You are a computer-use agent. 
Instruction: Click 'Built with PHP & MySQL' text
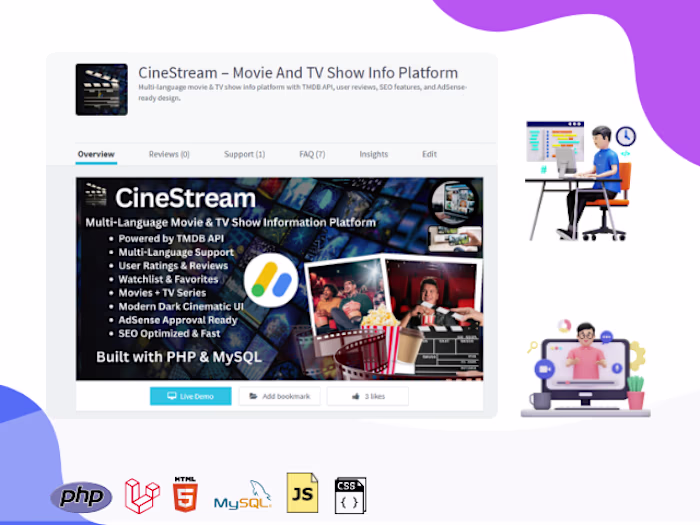[x=179, y=357]
